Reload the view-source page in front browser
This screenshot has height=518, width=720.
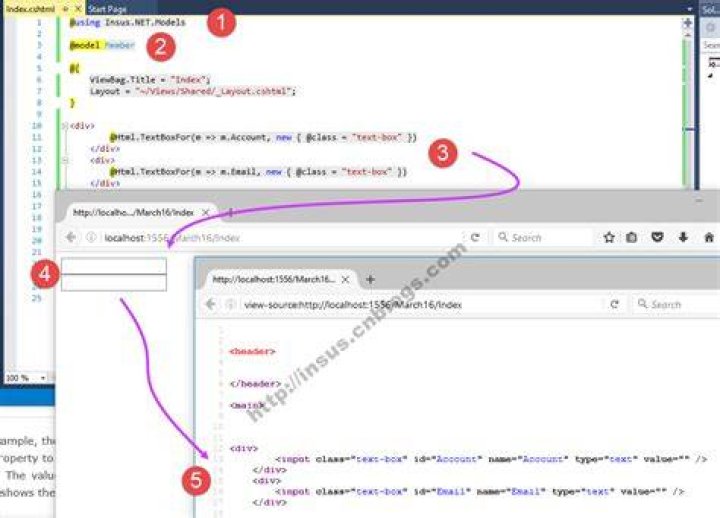click(x=614, y=304)
